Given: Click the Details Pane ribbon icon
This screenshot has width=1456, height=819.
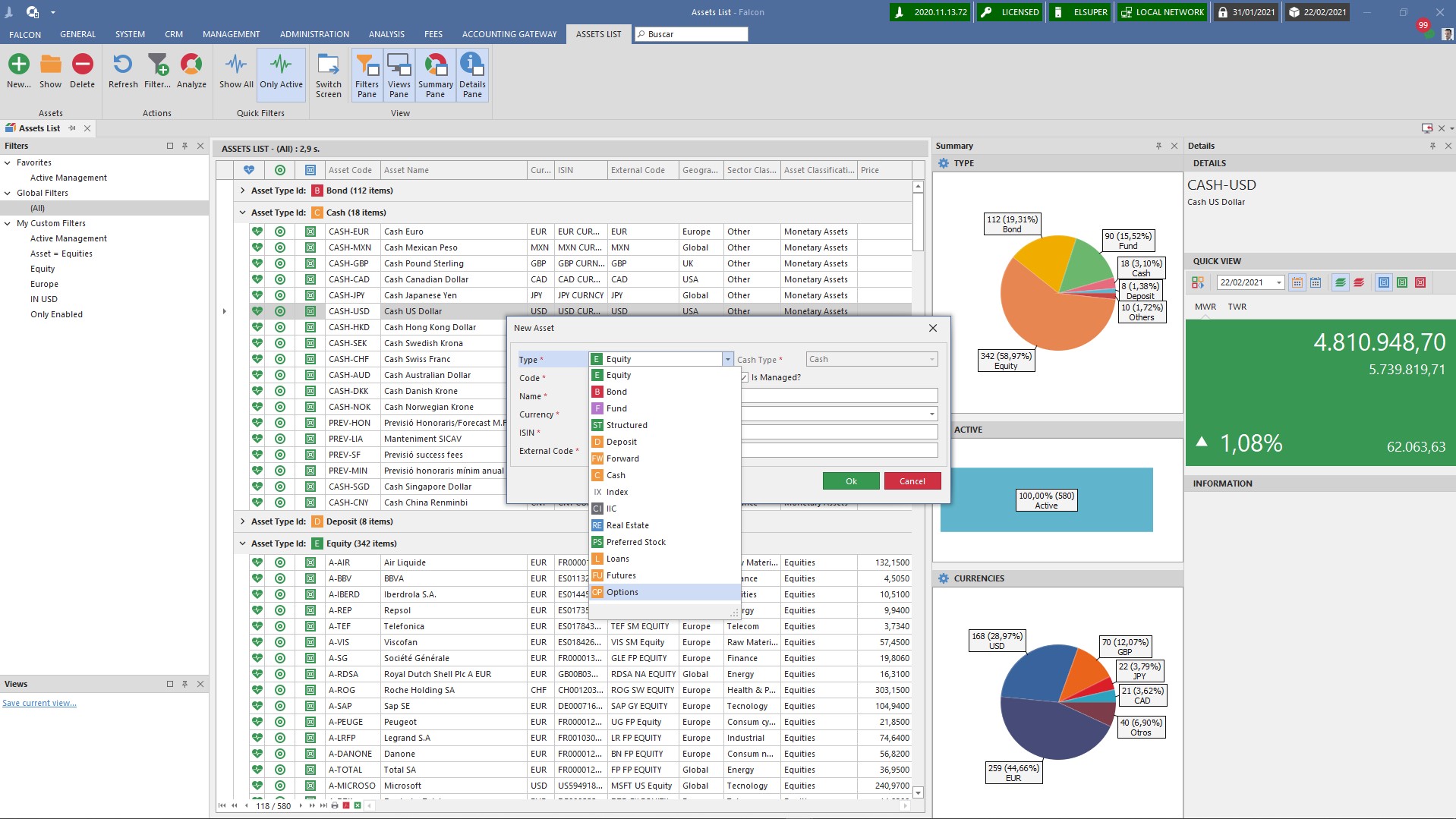Looking at the screenshot, I should click(x=472, y=65).
